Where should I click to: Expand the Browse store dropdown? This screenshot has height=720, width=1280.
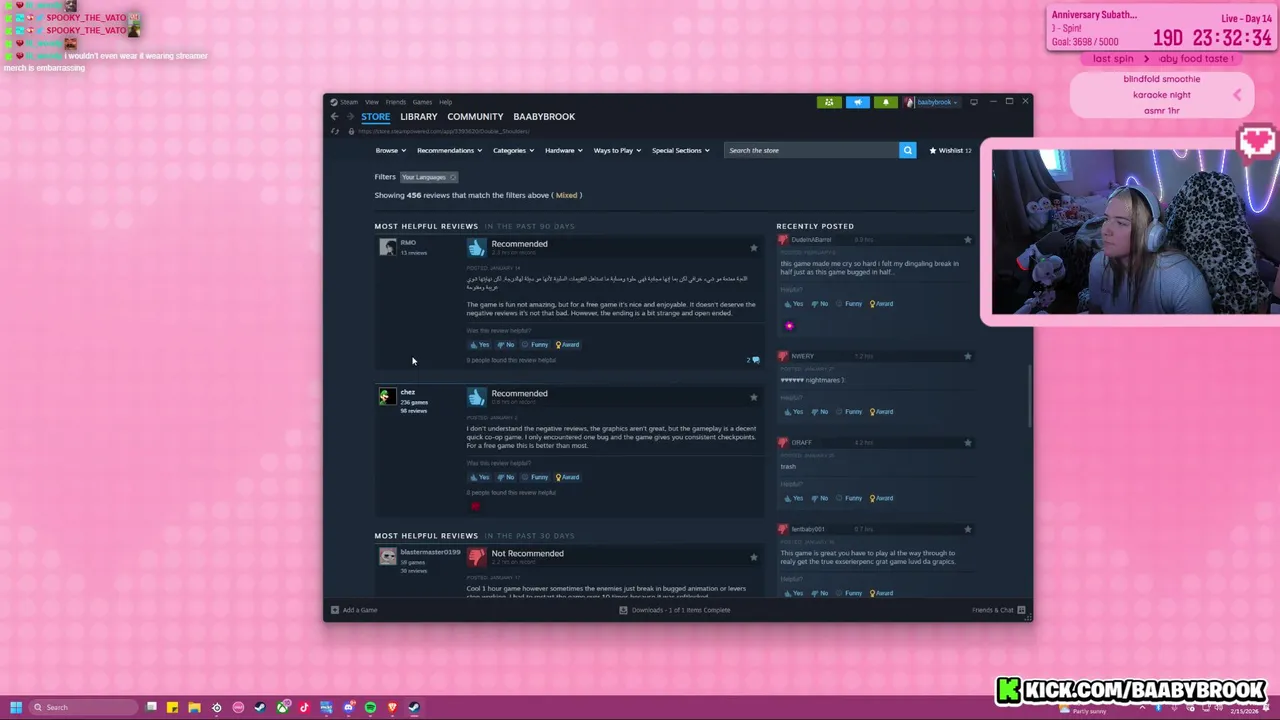pos(390,150)
